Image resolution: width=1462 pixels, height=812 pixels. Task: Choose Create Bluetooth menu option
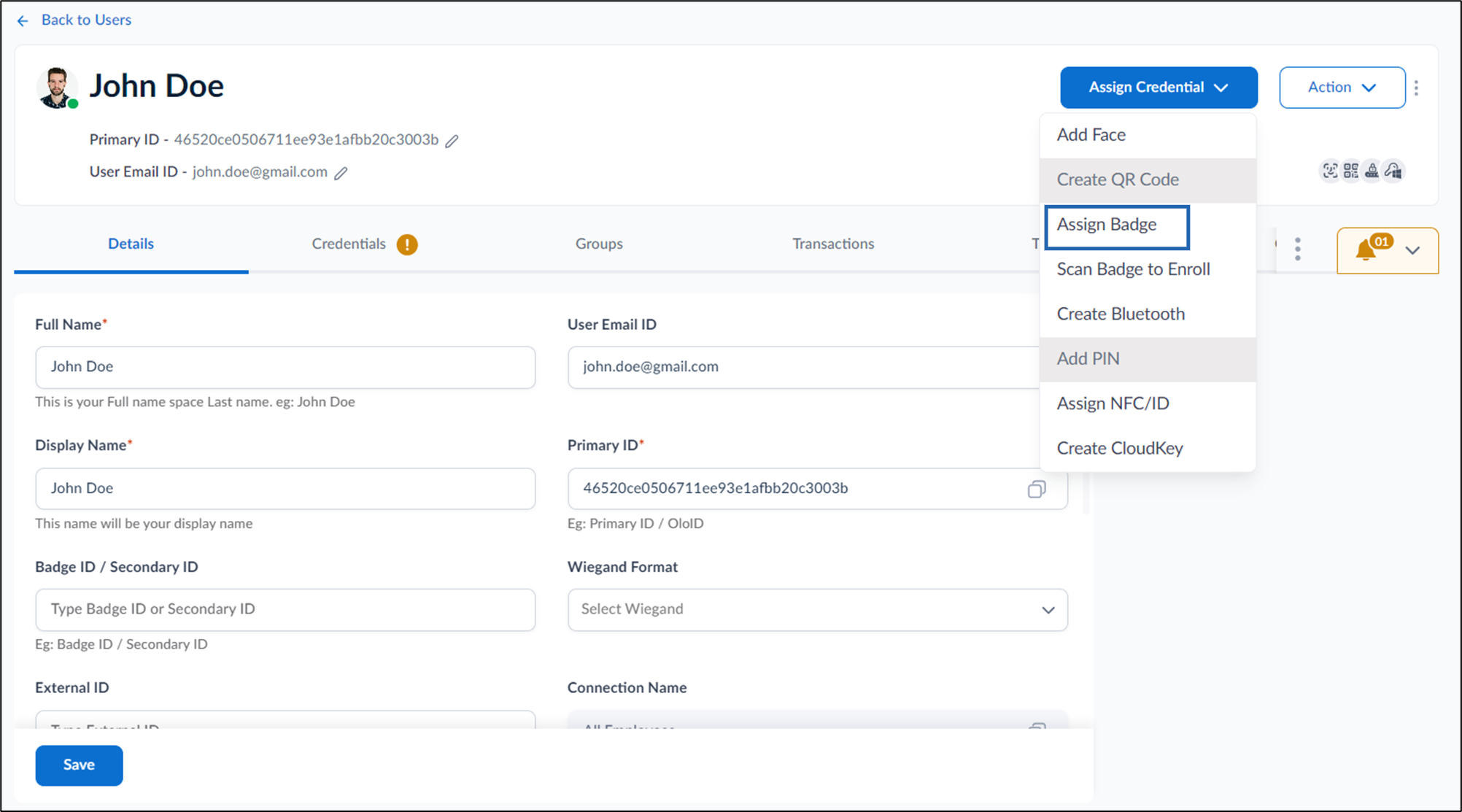[x=1121, y=314]
